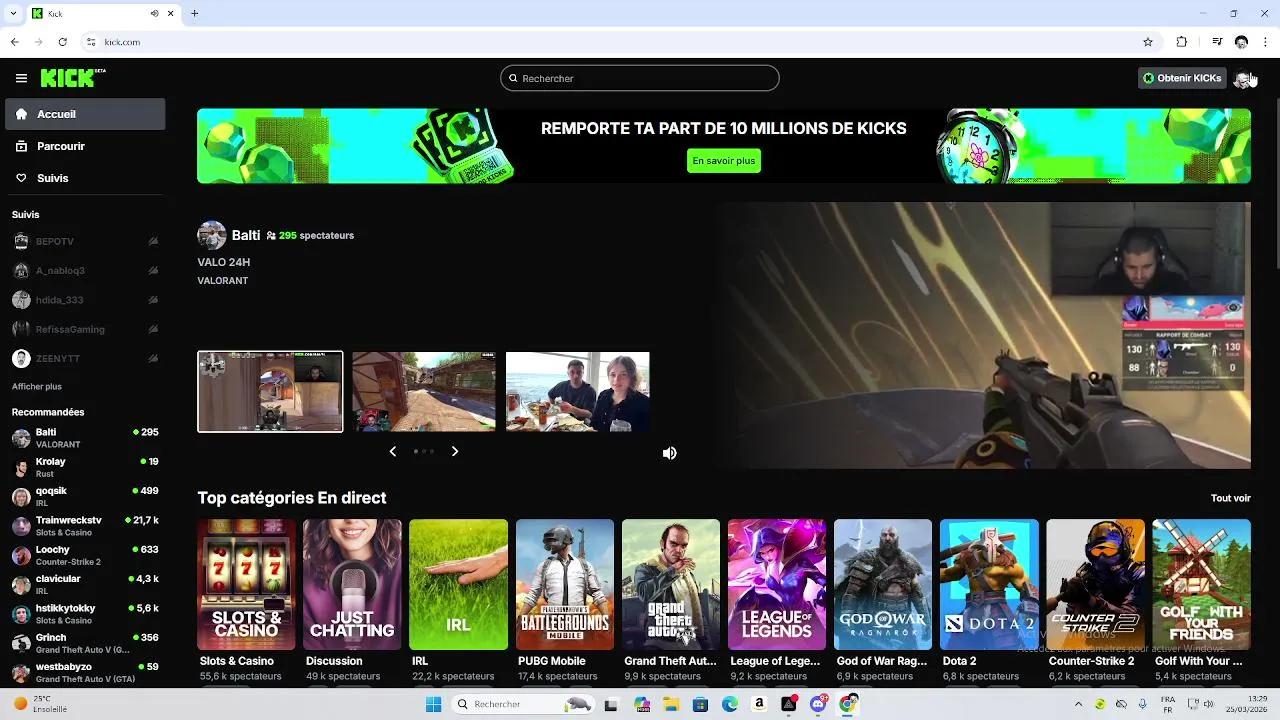Image resolution: width=1280 pixels, height=720 pixels.
Task: Open recommended channel westbabyzo
Action: pos(85,672)
